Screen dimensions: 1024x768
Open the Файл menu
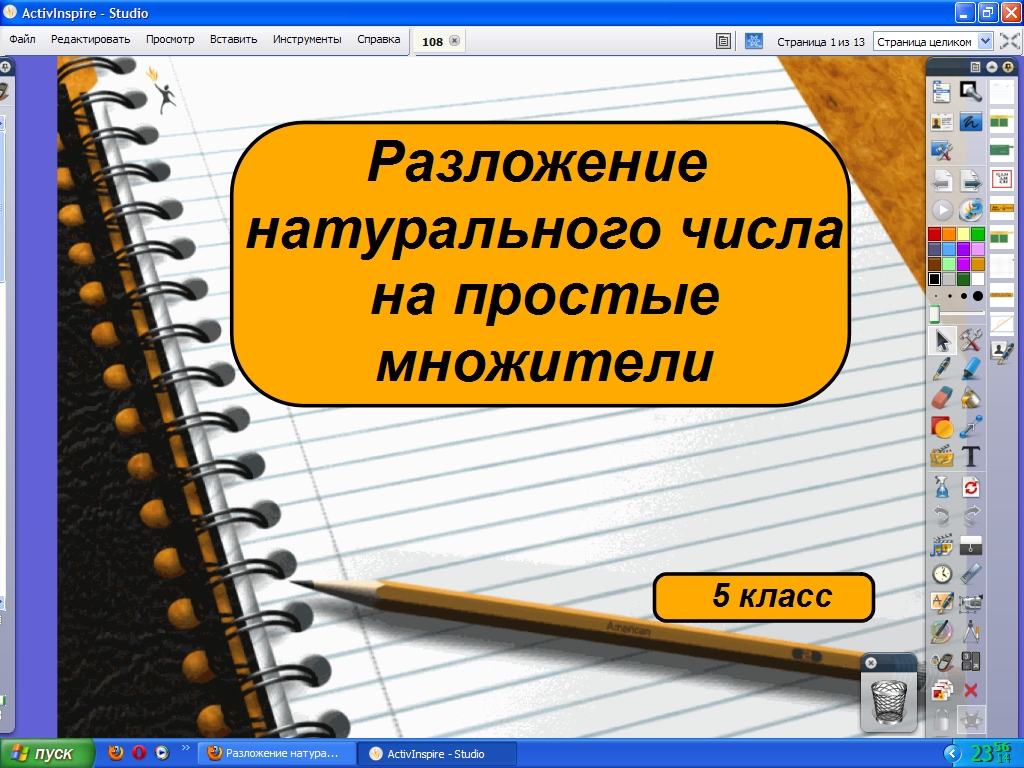[22, 40]
